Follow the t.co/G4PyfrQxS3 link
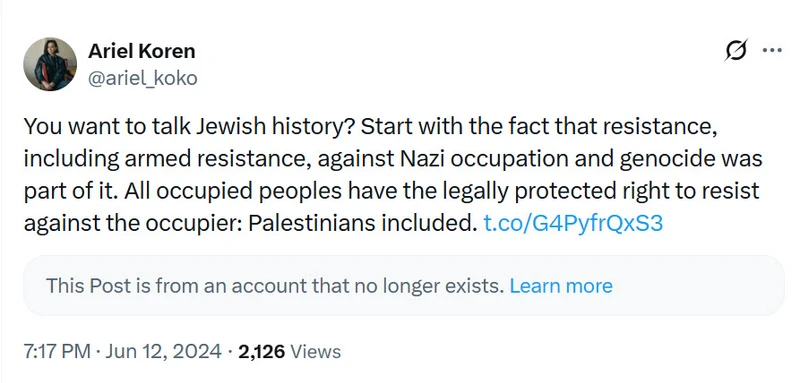 [573, 223]
